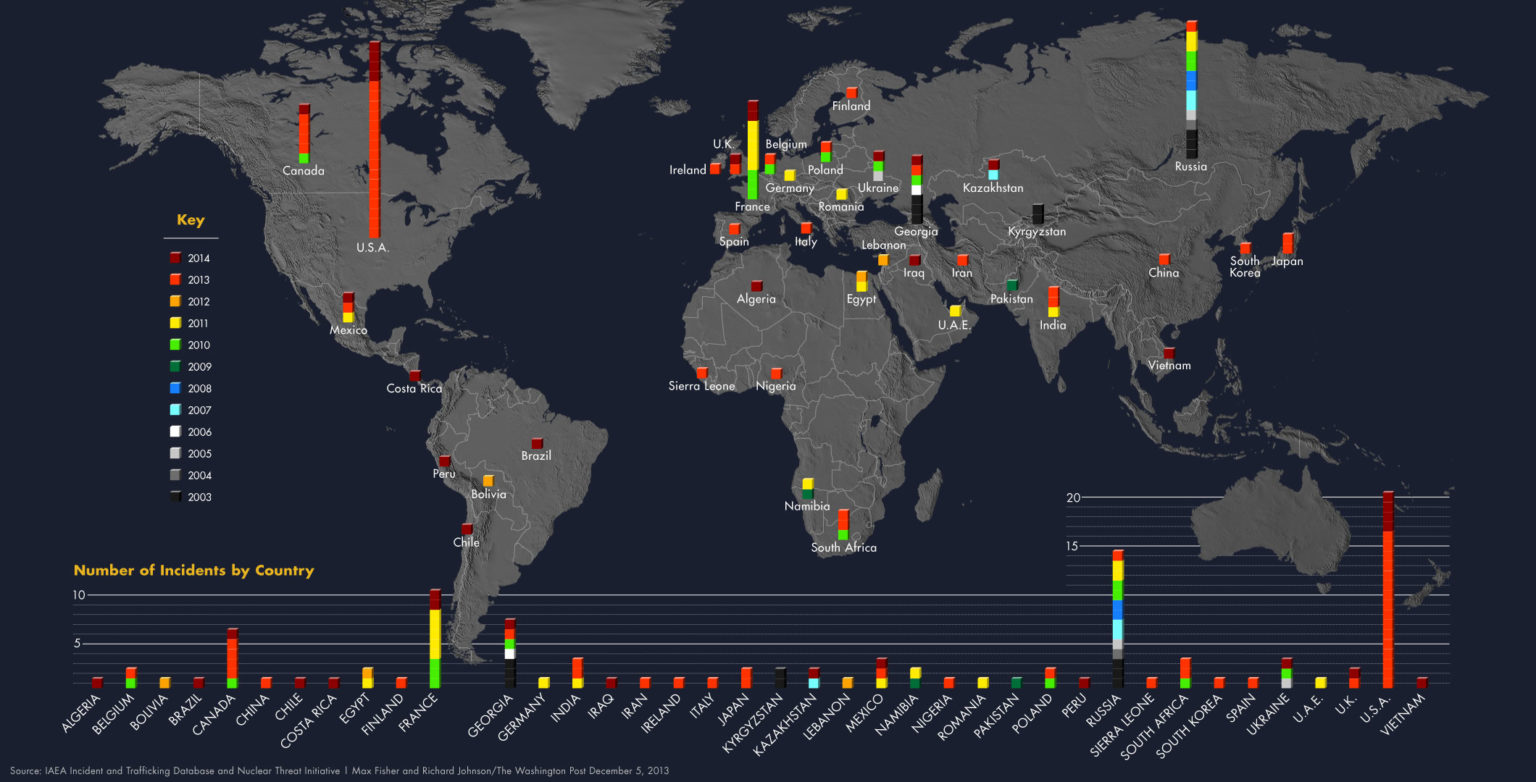The width and height of the screenshot is (1536, 782).
Task: Click the 'Chile' label on the map
Action: pos(466,543)
